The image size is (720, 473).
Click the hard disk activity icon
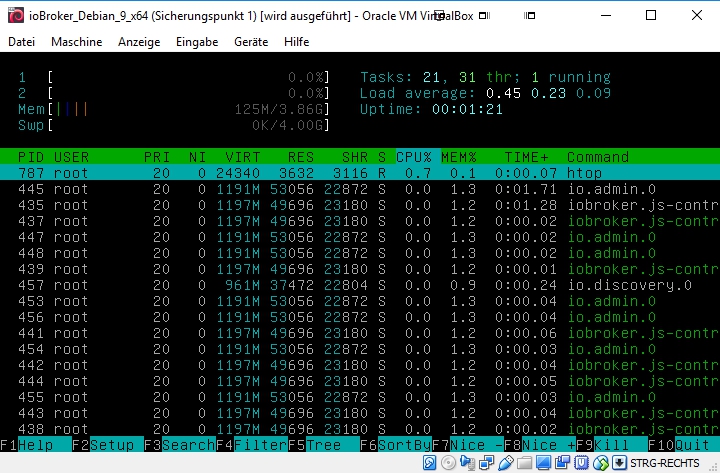(x=429, y=463)
